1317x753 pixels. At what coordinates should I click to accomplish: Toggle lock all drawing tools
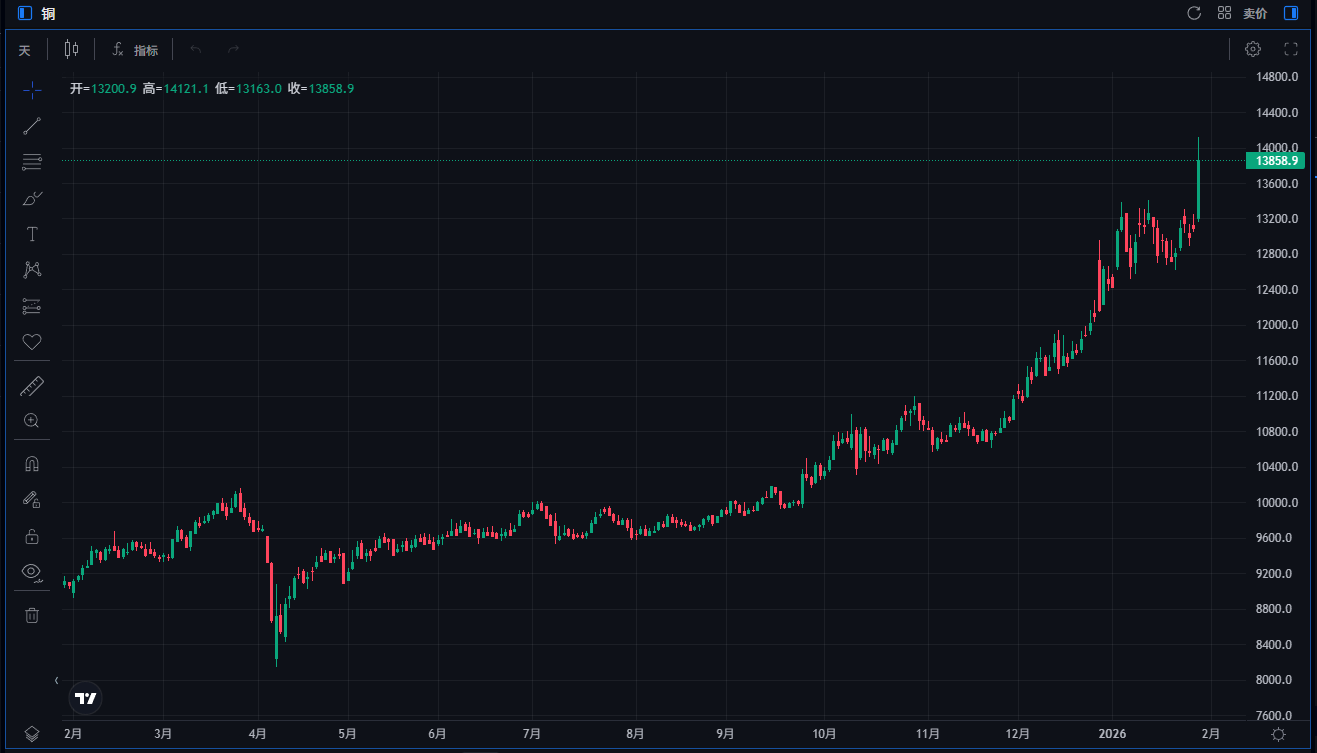point(32,536)
